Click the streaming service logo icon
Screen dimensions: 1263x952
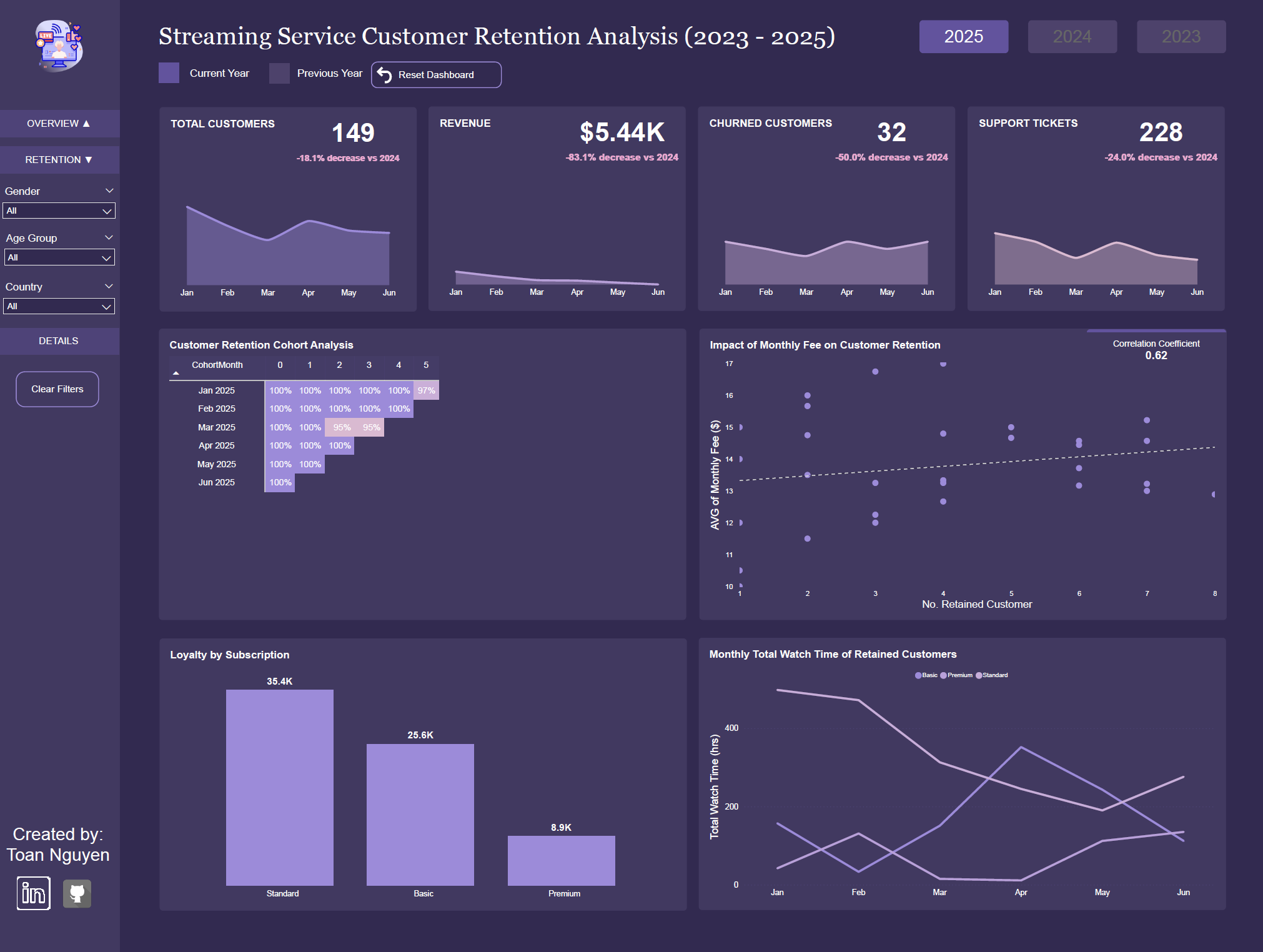coord(59,46)
